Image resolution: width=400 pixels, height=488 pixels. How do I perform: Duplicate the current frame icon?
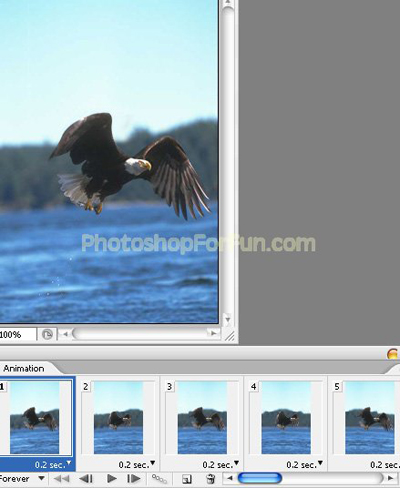coord(187,479)
